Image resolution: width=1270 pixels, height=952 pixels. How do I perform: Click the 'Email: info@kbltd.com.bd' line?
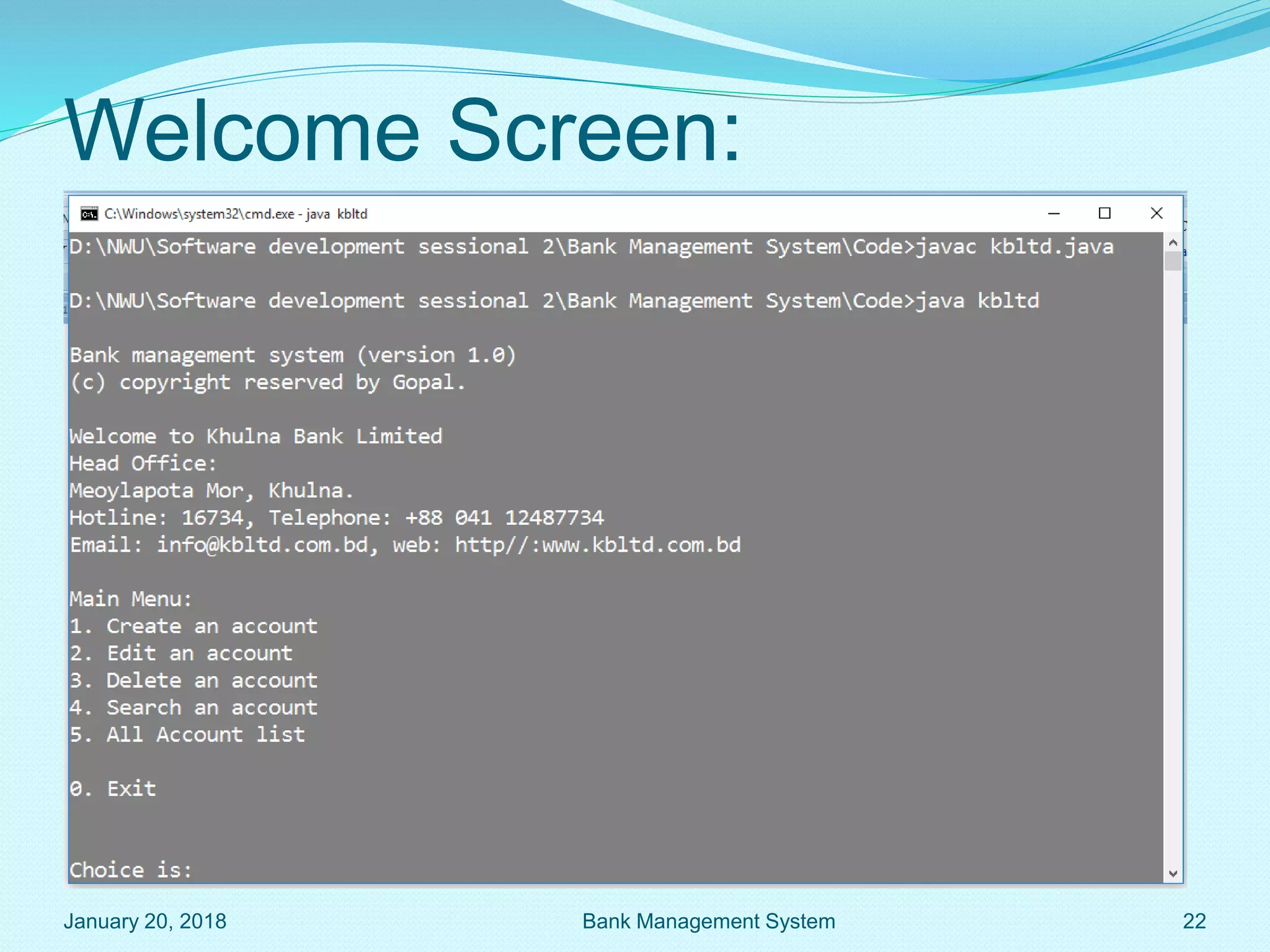tap(405, 545)
